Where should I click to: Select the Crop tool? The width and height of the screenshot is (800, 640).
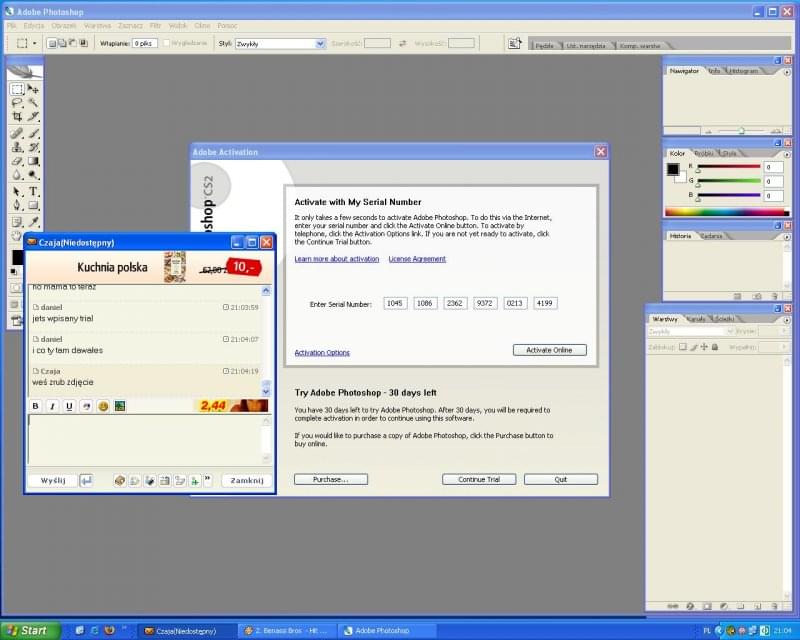tap(17, 116)
